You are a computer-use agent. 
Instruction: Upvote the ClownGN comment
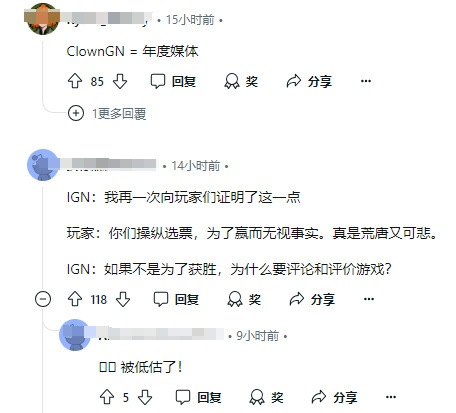[x=75, y=81]
